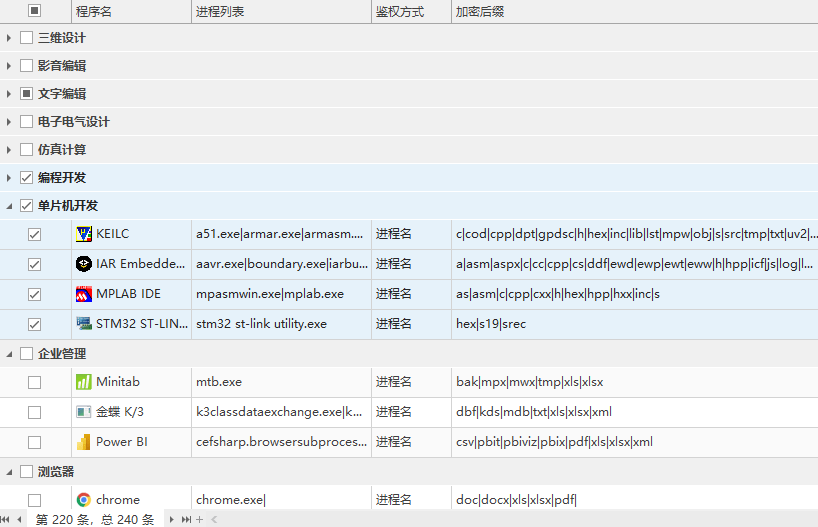Go to previous record in navigator
This screenshot has height=527, width=818.
pyautogui.click(x=19, y=519)
